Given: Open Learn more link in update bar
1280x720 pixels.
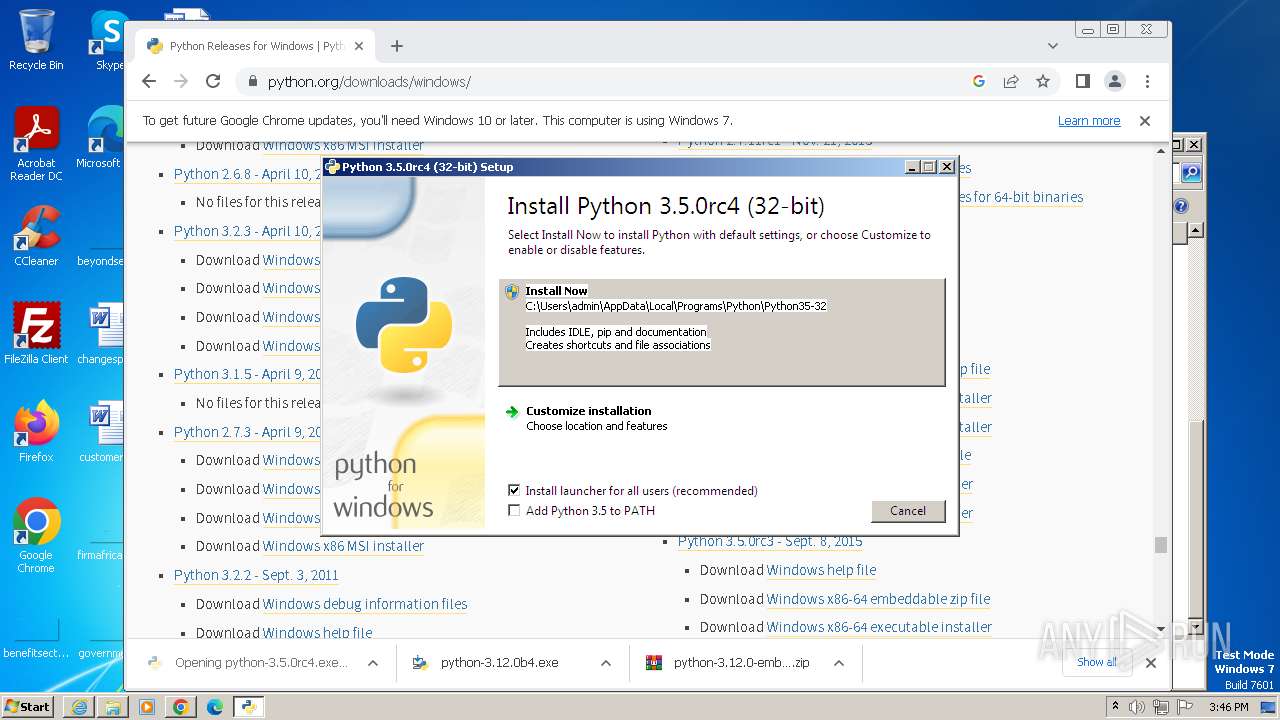Looking at the screenshot, I should pos(1089,121).
